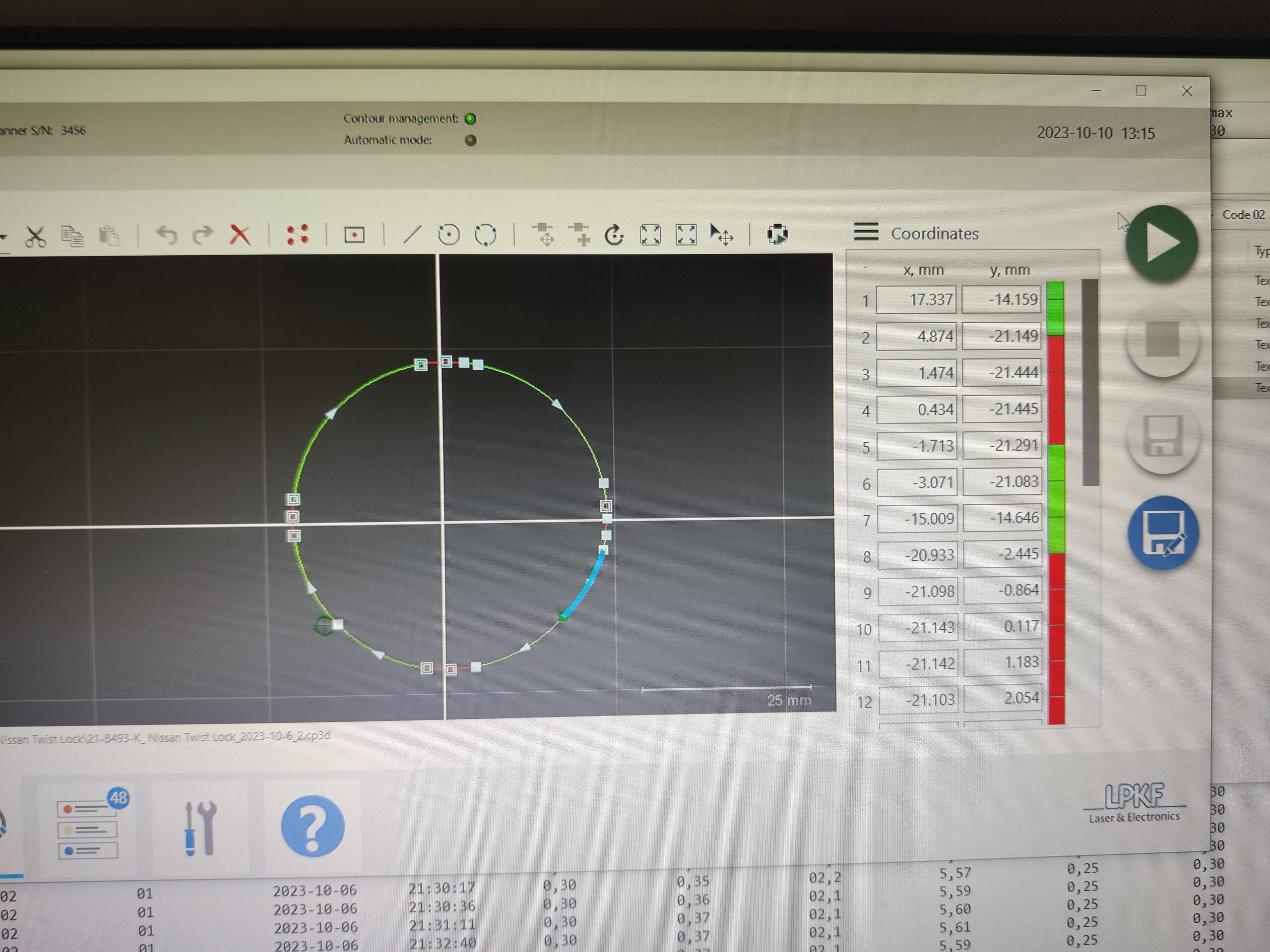Viewport: 1270px width, 952px height.
Task: Click the green play start button
Action: pyautogui.click(x=1161, y=243)
